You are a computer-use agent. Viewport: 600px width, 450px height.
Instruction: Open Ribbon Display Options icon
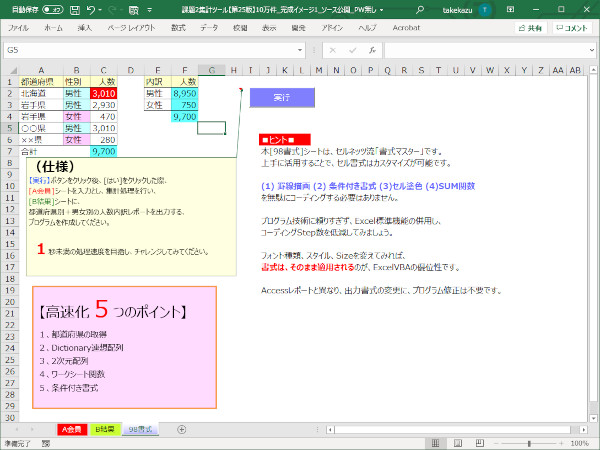510,10
